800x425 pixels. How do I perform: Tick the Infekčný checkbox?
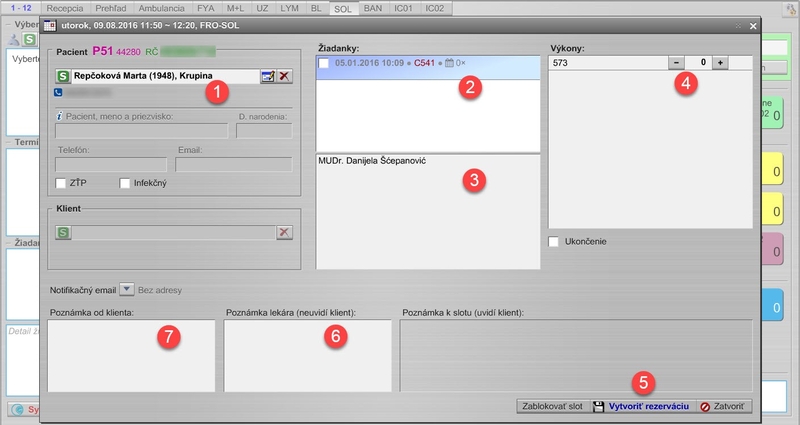(x=125, y=183)
